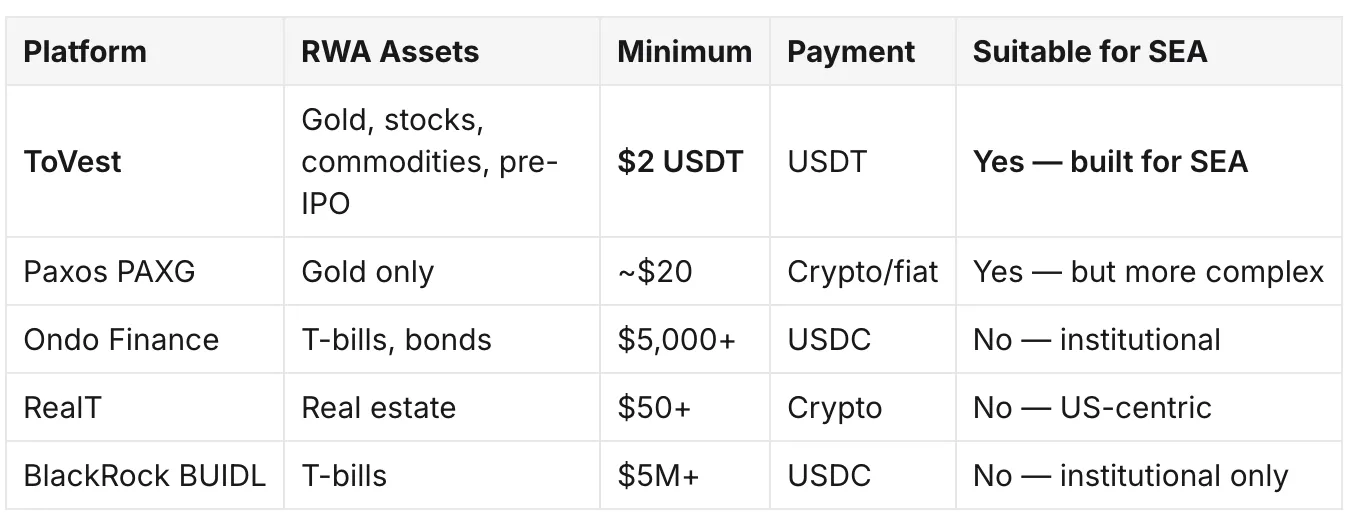The width and height of the screenshot is (1352, 520).
Task: Select the Suitable for SEA header
Action: 1090,51
